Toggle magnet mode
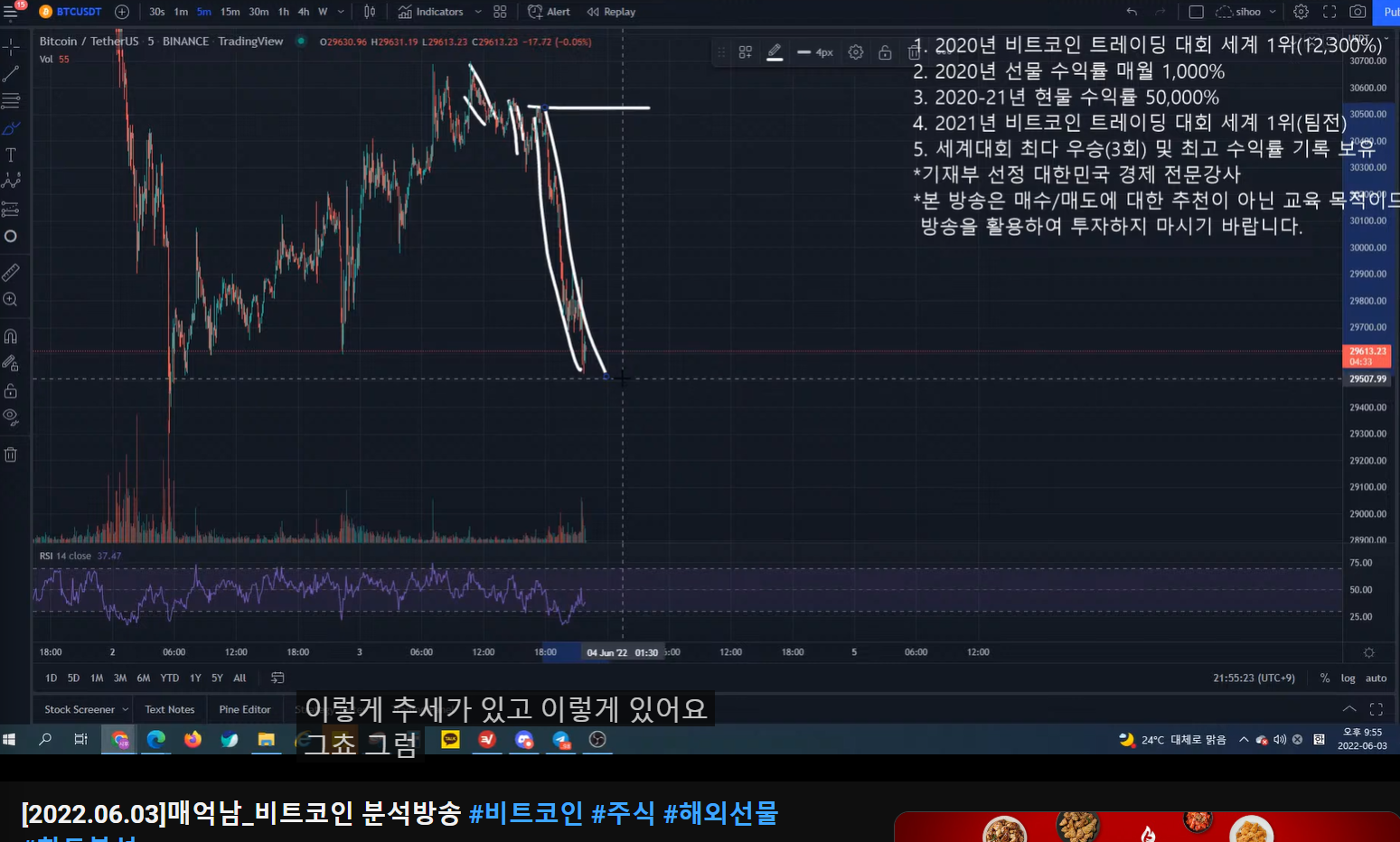The image size is (1400, 842). point(11,336)
